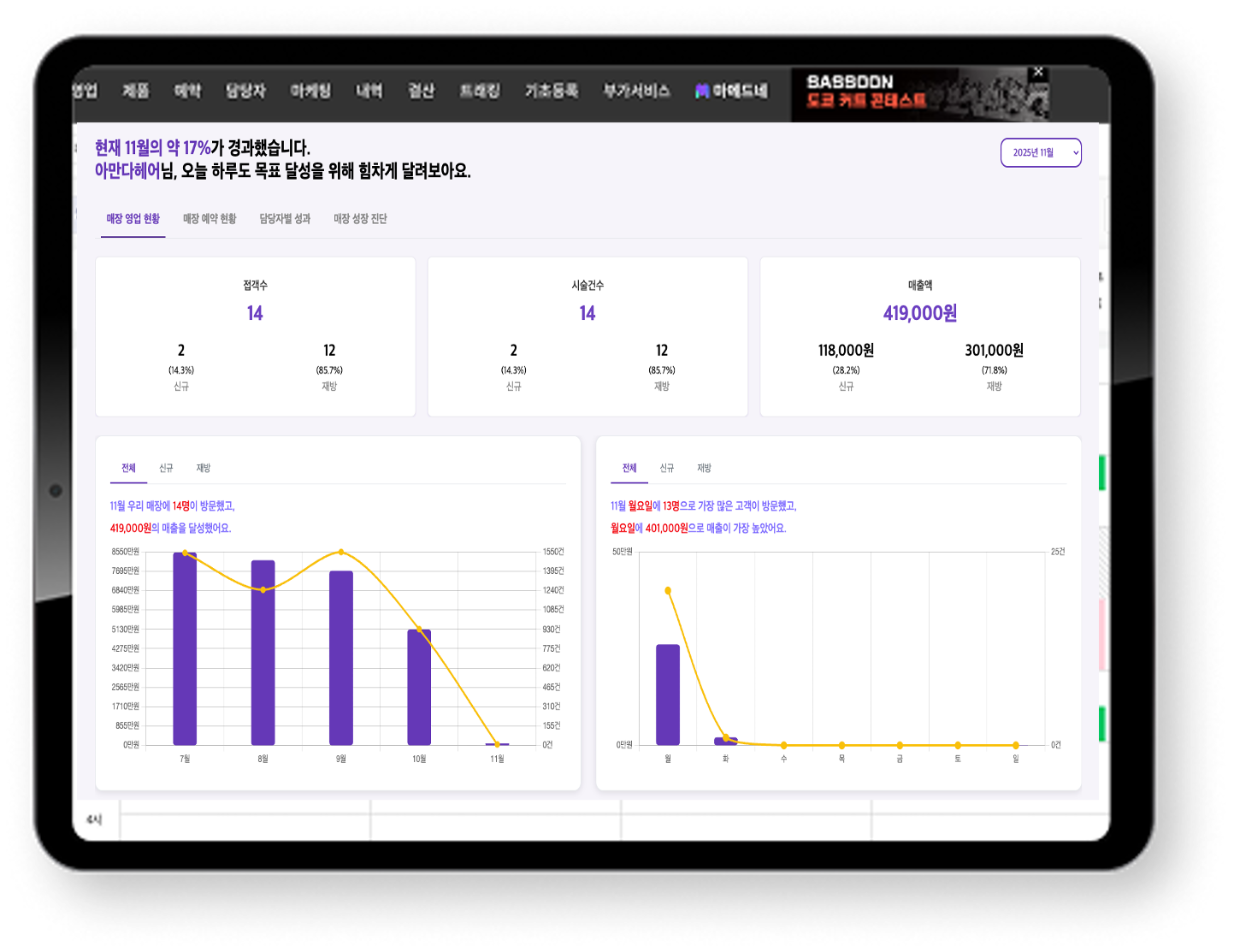
Task: Select 신규 tab in the weekday chart
Action: tap(666, 468)
